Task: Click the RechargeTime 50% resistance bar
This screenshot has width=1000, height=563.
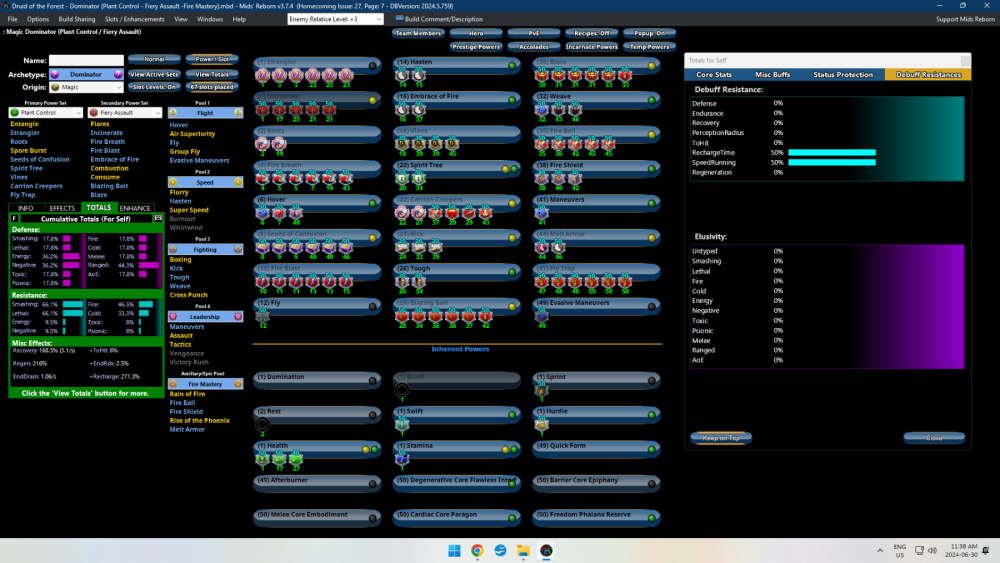Action: (832, 153)
